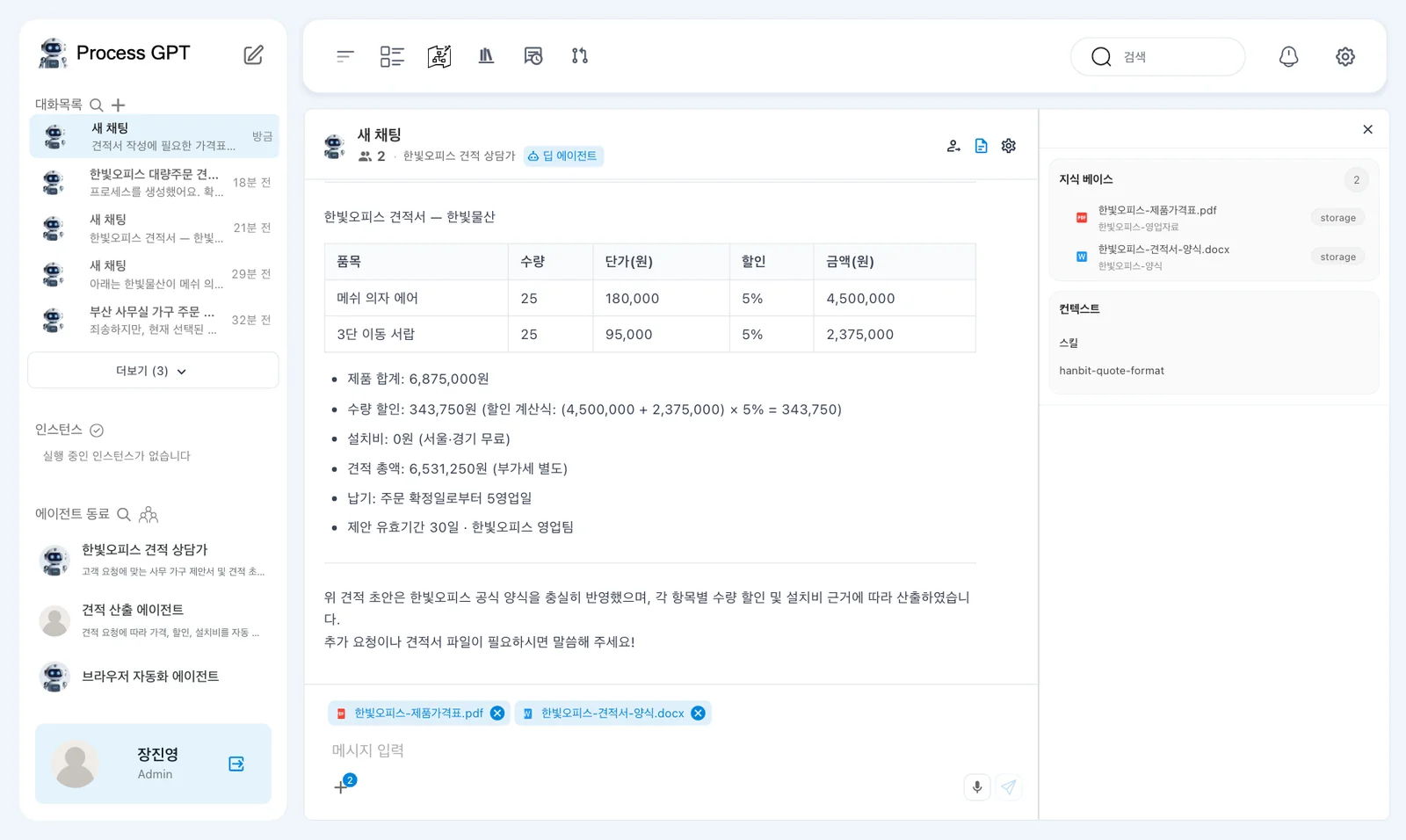Click the participants count 2 icon

pyautogui.click(x=366, y=156)
